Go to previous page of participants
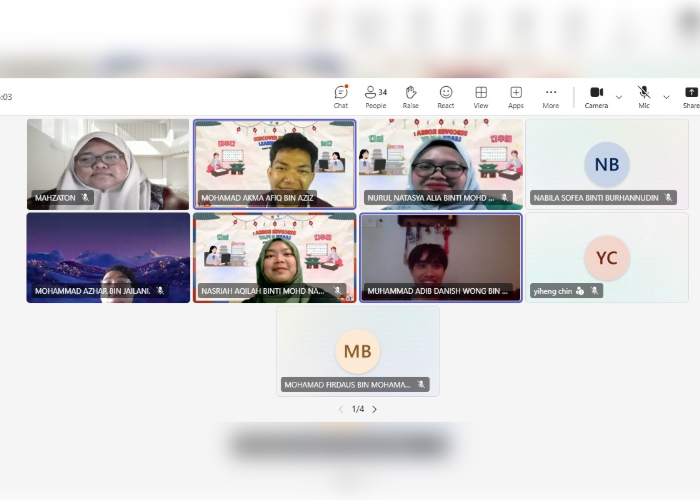The height and width of the screenshot is (500, 700). 340,409
